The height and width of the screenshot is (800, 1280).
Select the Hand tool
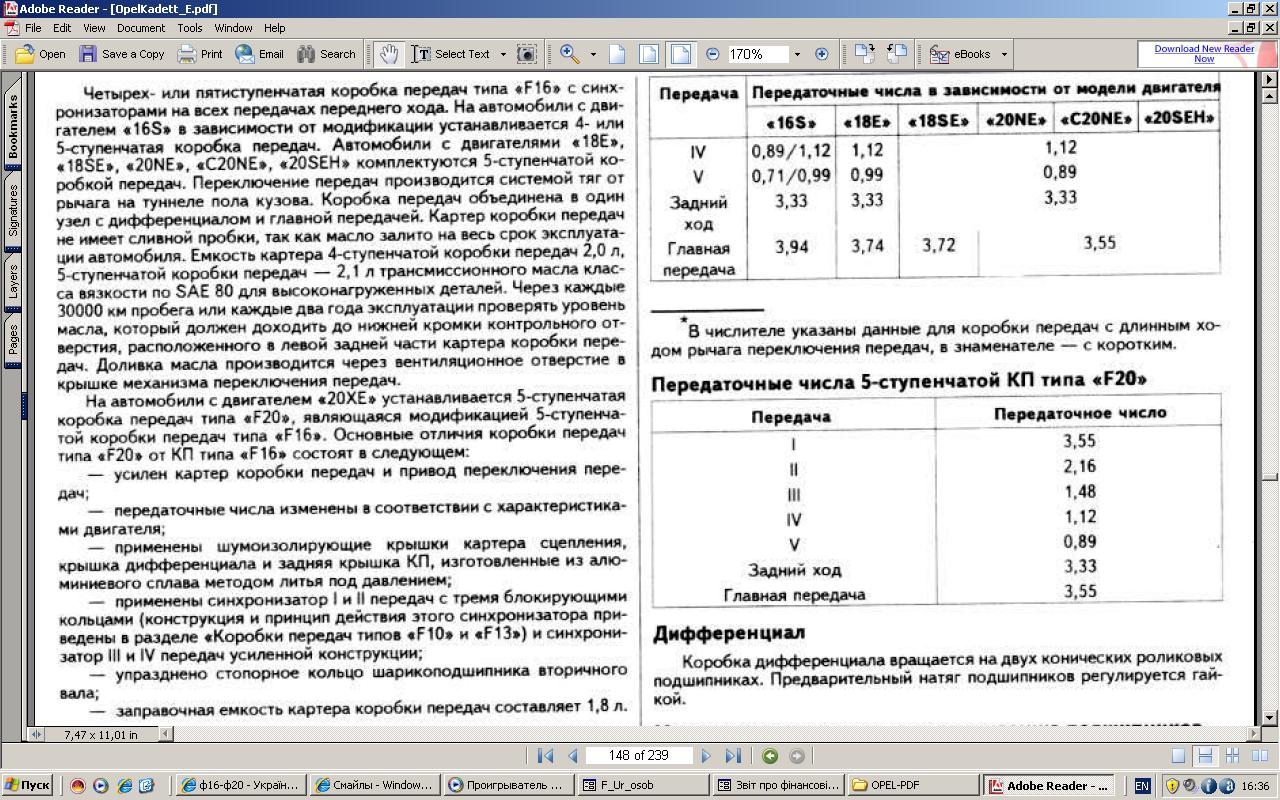coord(389,54)
